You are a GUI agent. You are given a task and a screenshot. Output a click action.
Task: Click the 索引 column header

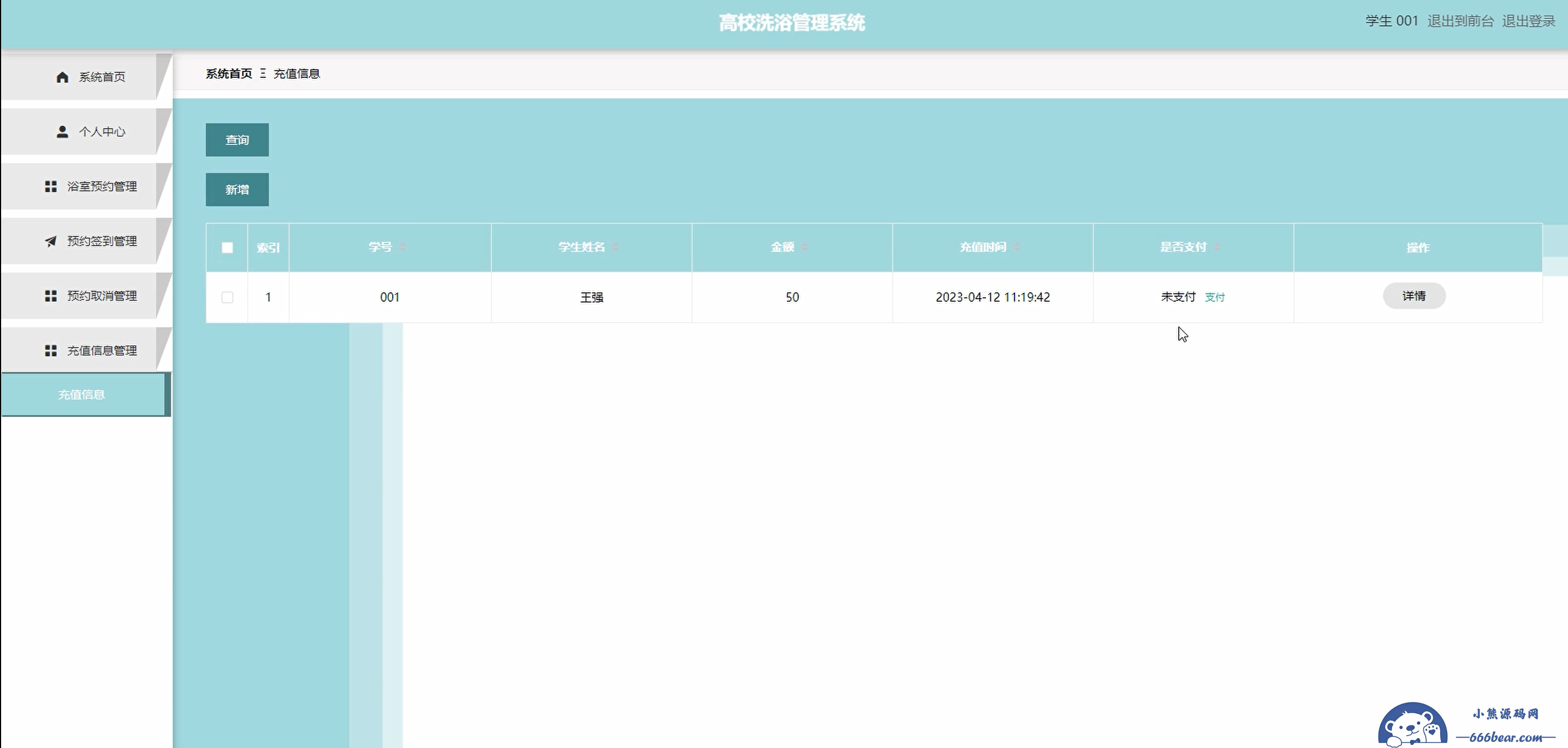268,248
